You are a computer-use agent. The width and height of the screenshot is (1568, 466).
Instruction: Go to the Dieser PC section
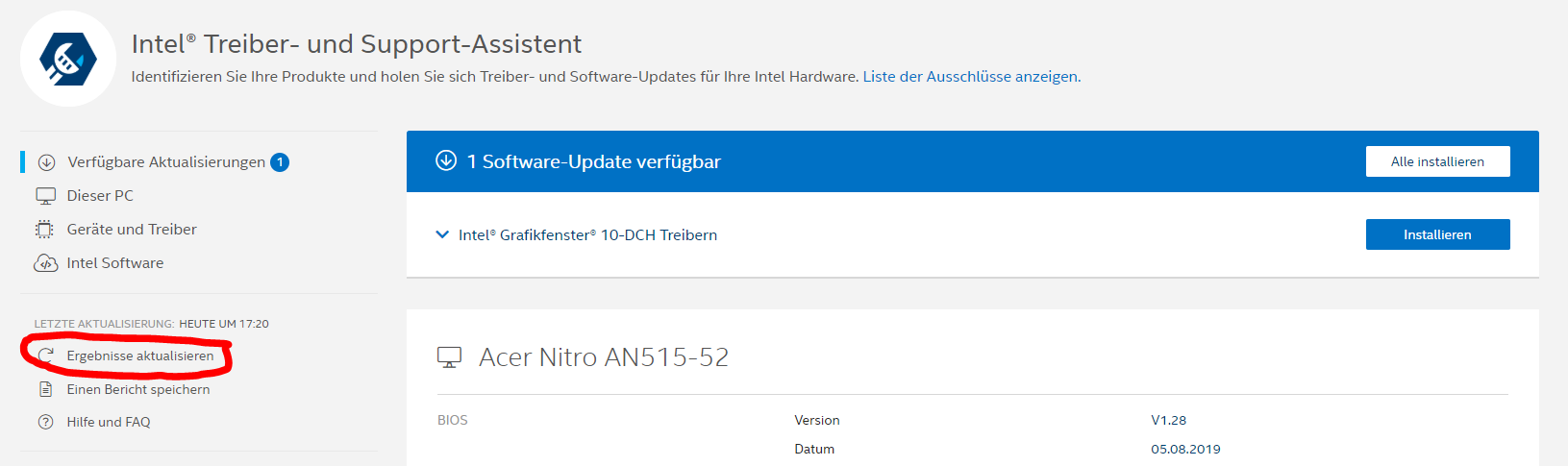tap(100, 196)
